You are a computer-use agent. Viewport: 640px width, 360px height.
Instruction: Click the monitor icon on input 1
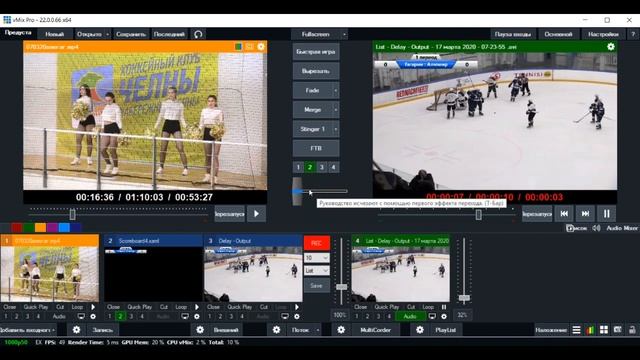pyautogui.click(x=81, y=316)
